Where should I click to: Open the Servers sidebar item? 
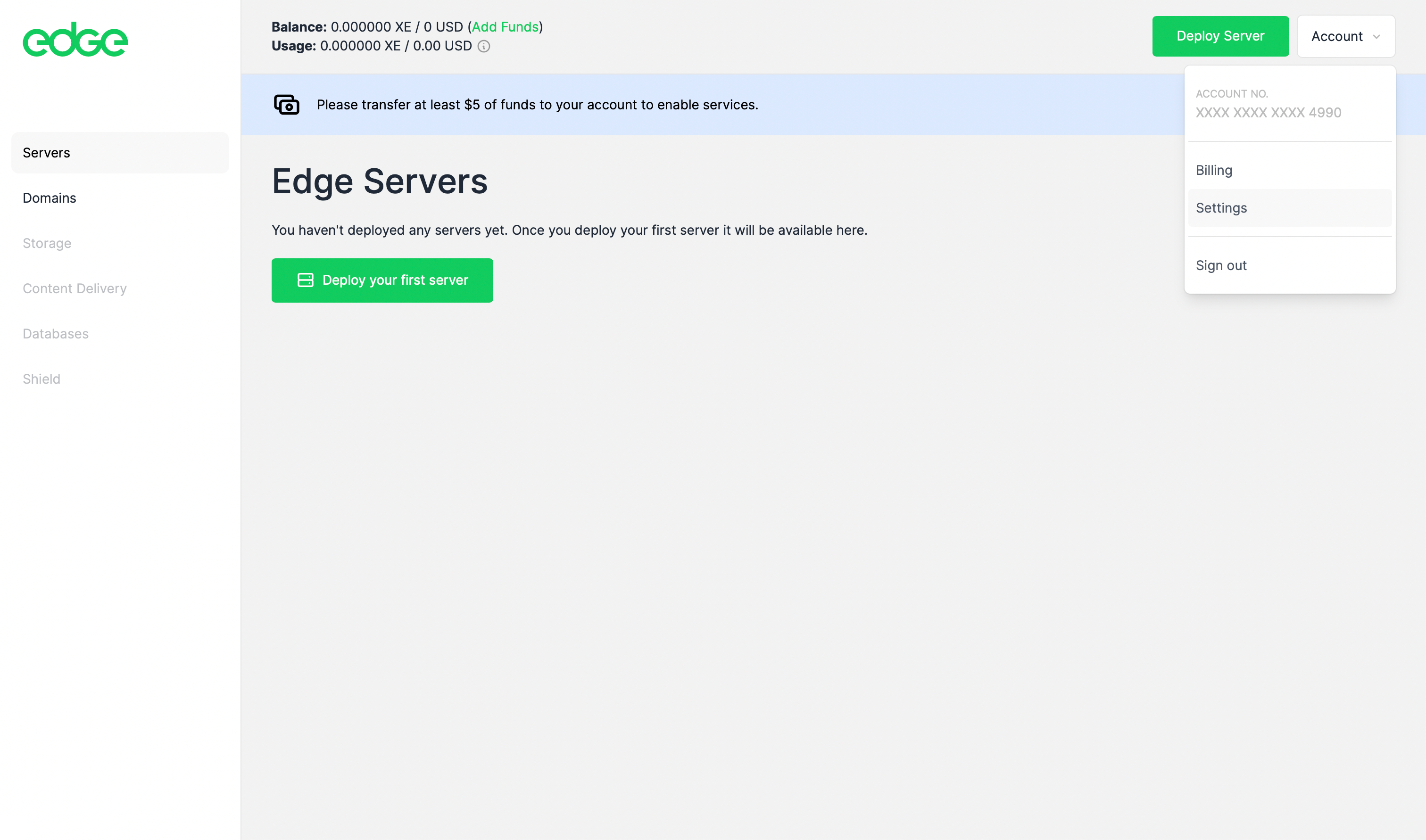[x=120, y=153]
